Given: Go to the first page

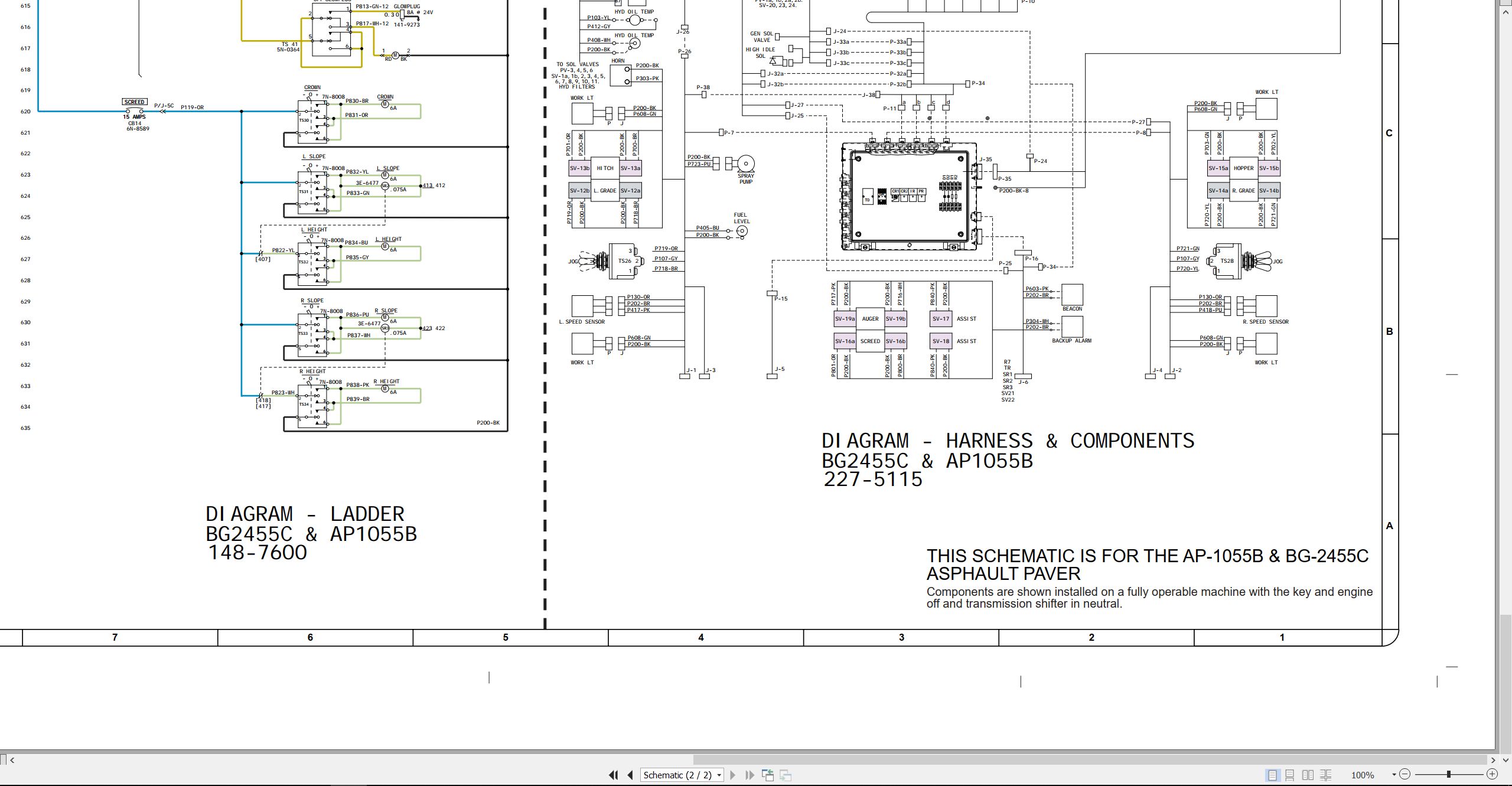Looking at the screenshot, I should click(x=613, y=775).
